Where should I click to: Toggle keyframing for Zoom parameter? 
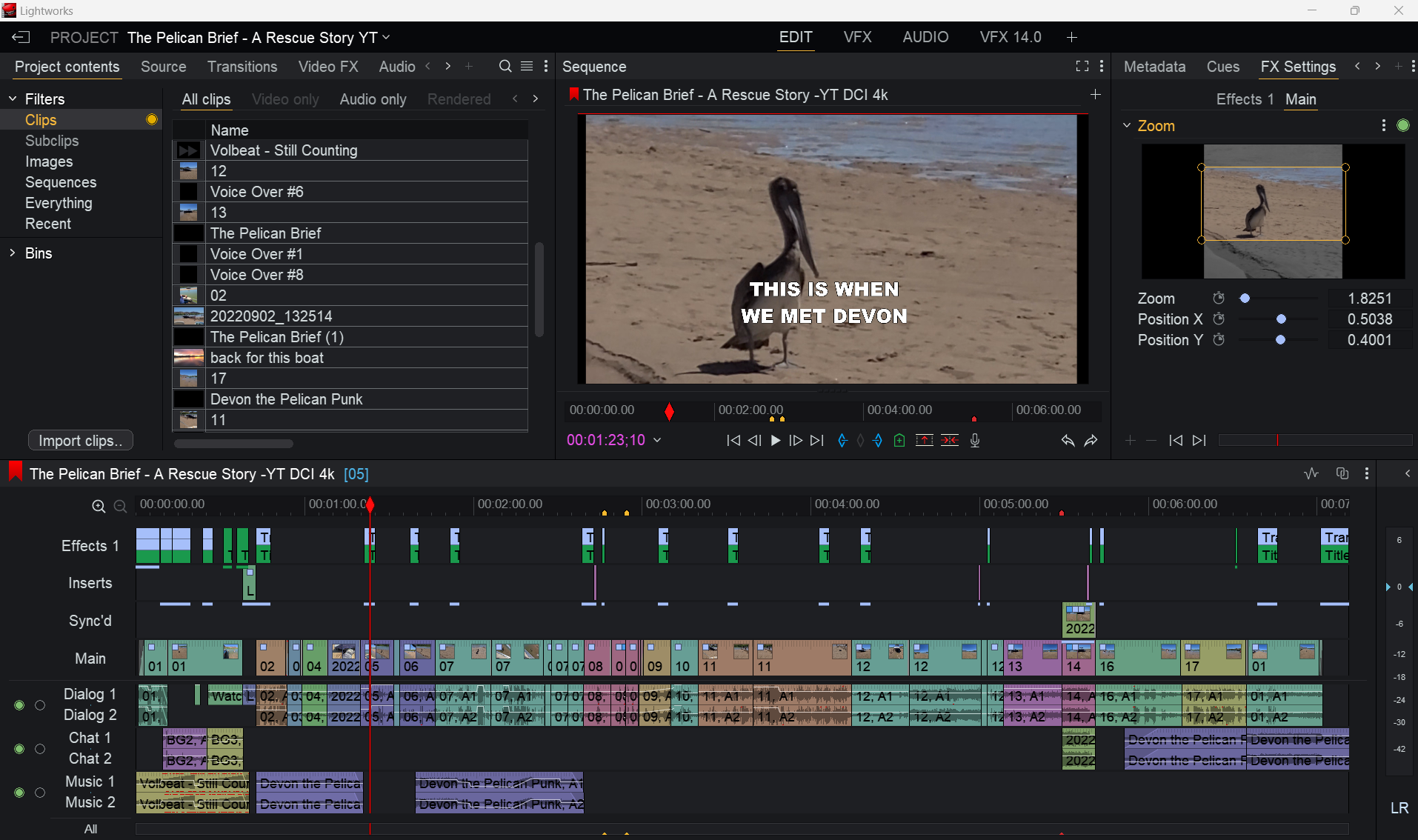1219,298
